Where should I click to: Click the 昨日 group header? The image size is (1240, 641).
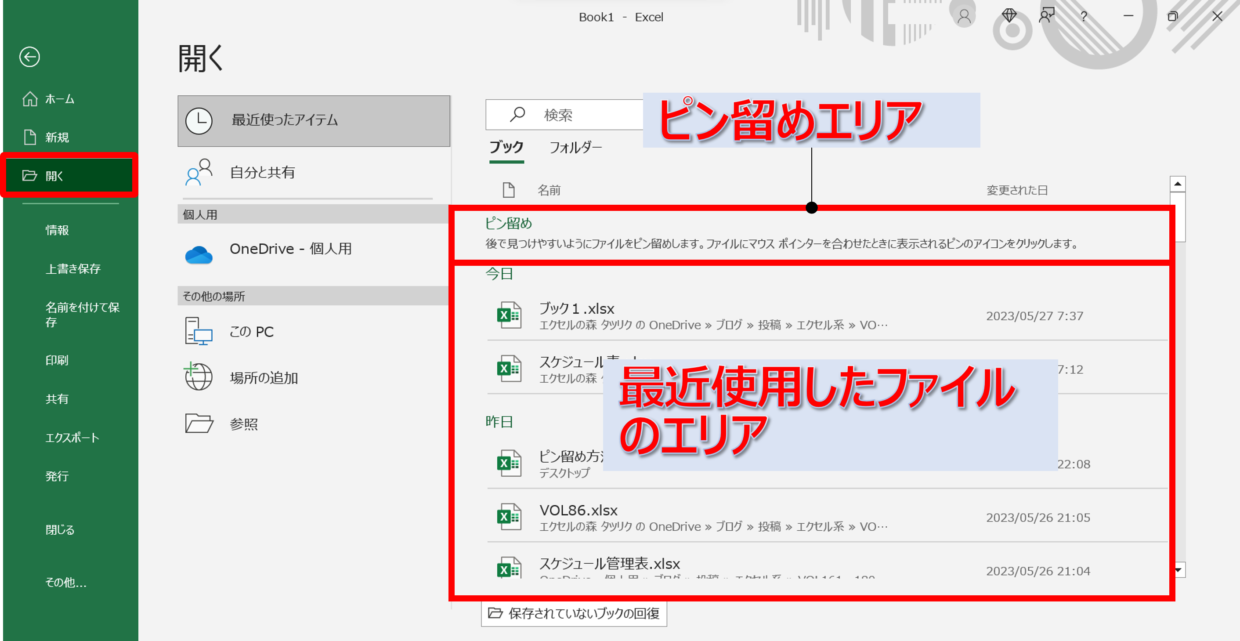(x=499, y=422)
